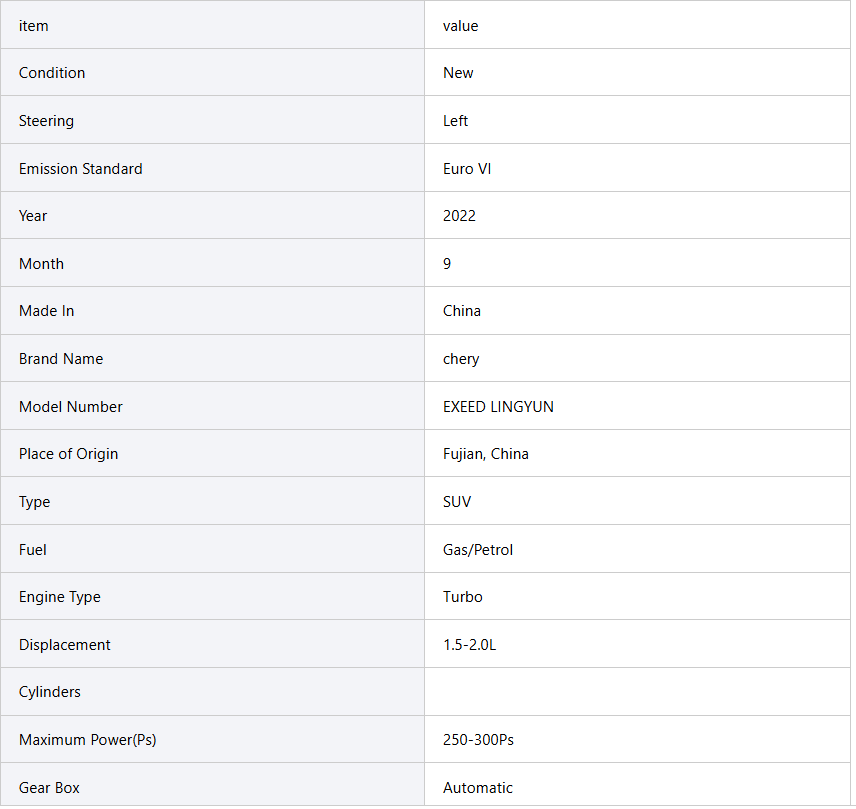
Task: Click the '250-300Ps' maximum power value
Action: coord(478,740)
